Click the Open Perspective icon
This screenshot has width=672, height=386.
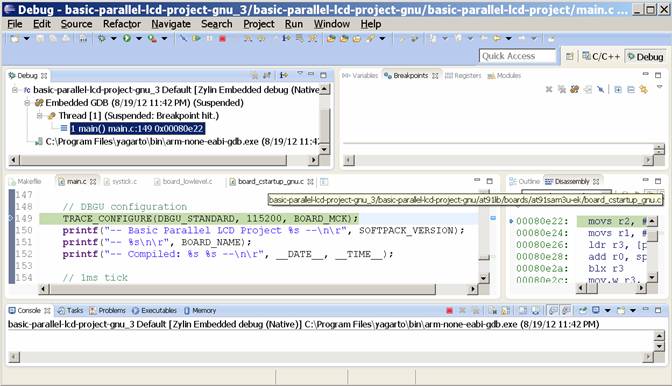point(570,56)
